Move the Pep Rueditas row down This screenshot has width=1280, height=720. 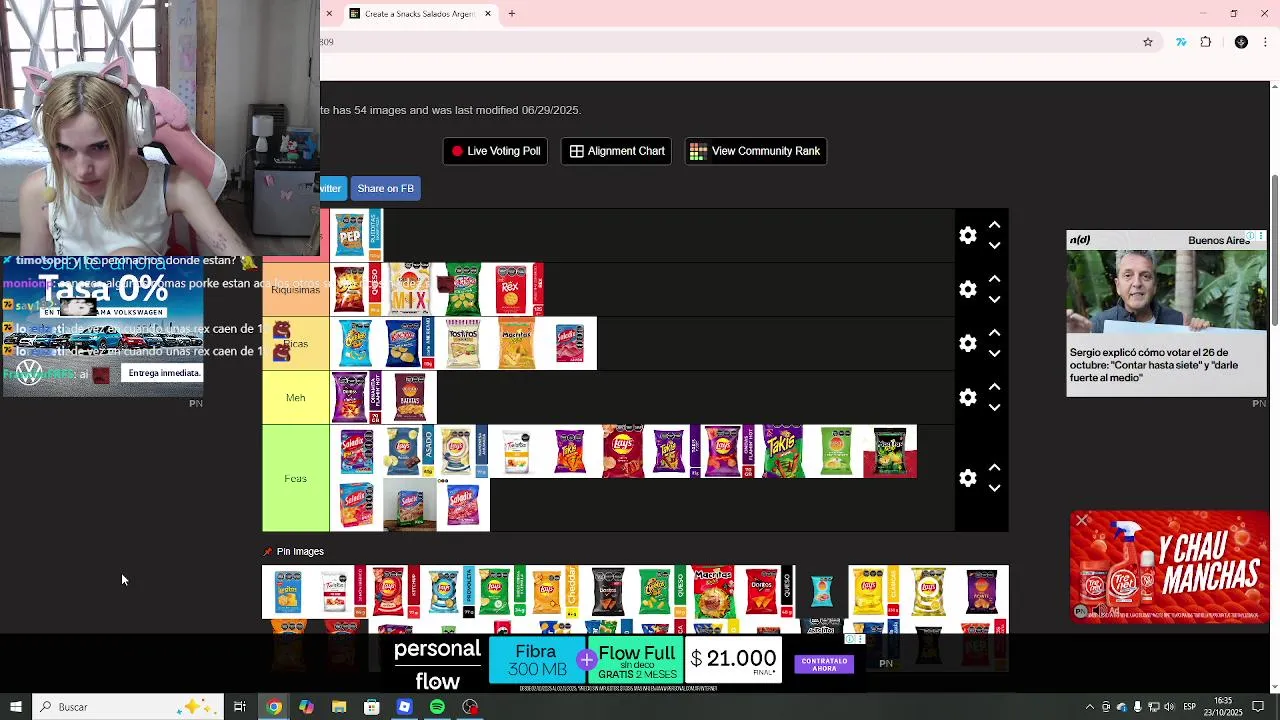coord(994,245)
